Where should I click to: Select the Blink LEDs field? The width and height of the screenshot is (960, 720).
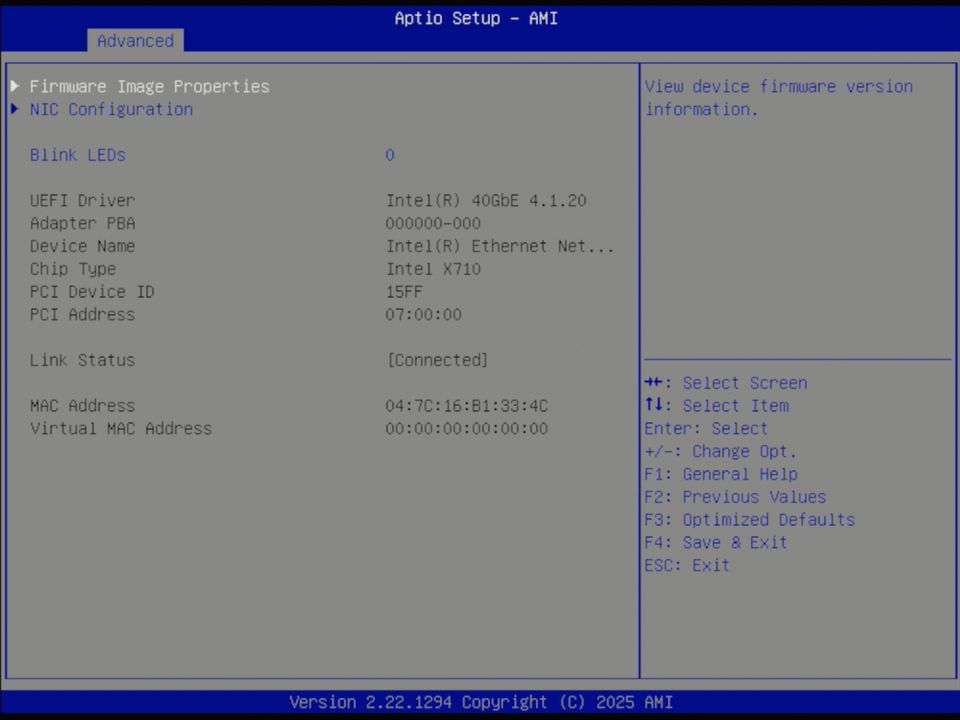pos(78,155)
